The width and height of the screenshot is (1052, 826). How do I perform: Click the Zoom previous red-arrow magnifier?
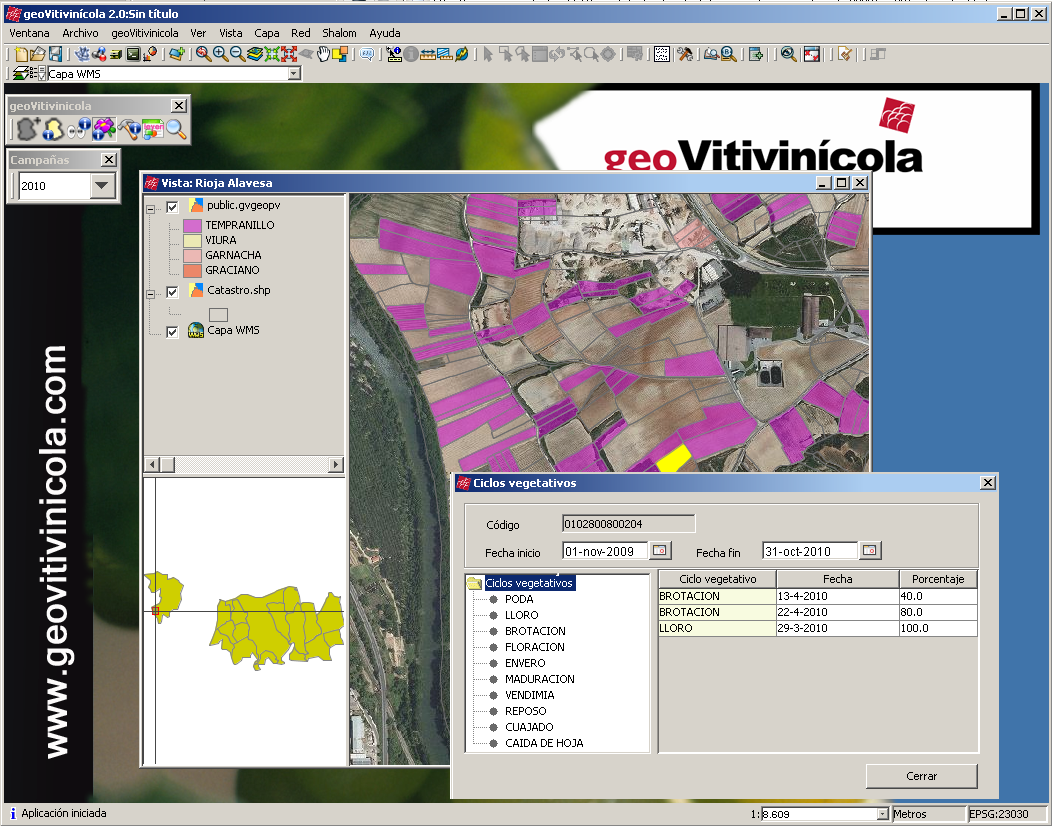(x=203, y=54)
